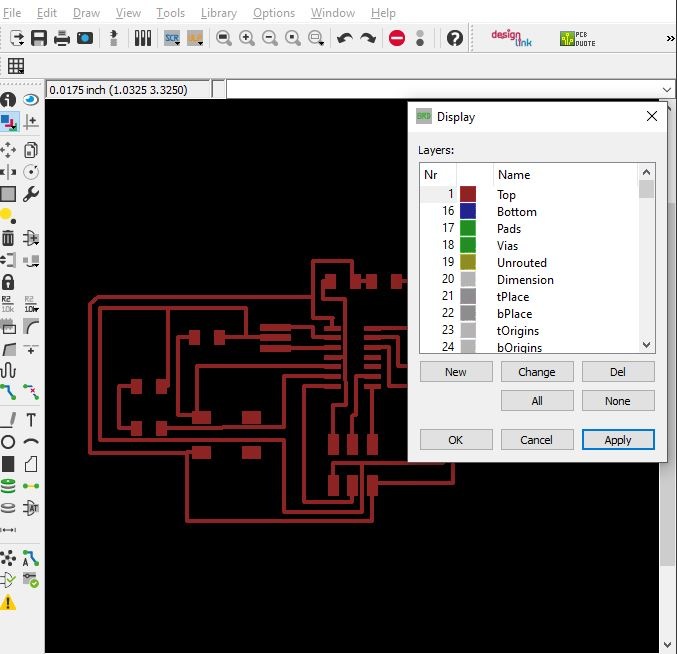The height and width of the screenshot is (654, 677).
Task: Click the Zoom to fit icon
Action: (224, 38)
